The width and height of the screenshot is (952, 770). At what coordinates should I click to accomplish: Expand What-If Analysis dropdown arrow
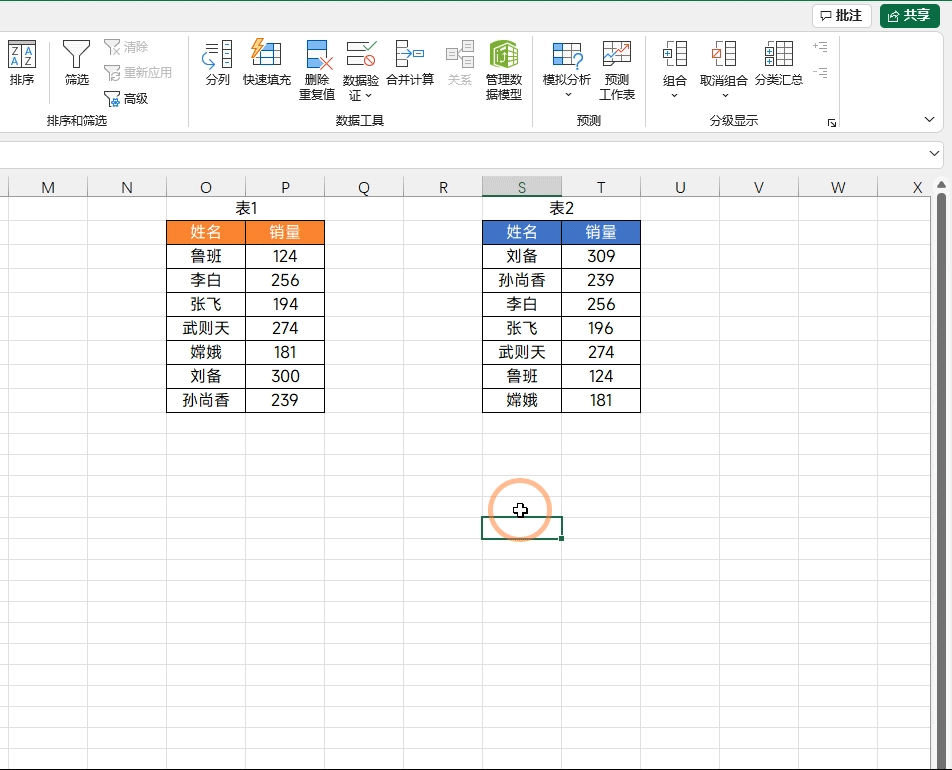568,95
